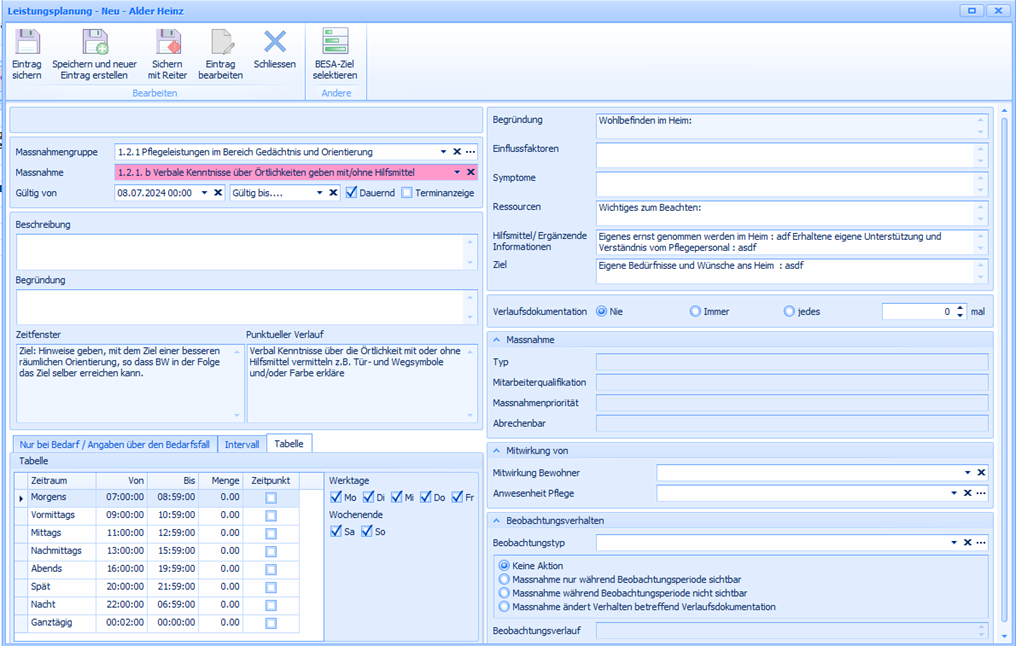The height and width of the screenshot is (646, 1016).
Task: Click into the Beschreibung text field
Action: click(240, 251)
